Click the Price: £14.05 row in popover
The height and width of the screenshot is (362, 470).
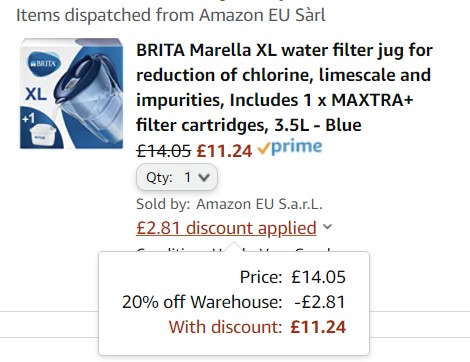click(293, 277)
